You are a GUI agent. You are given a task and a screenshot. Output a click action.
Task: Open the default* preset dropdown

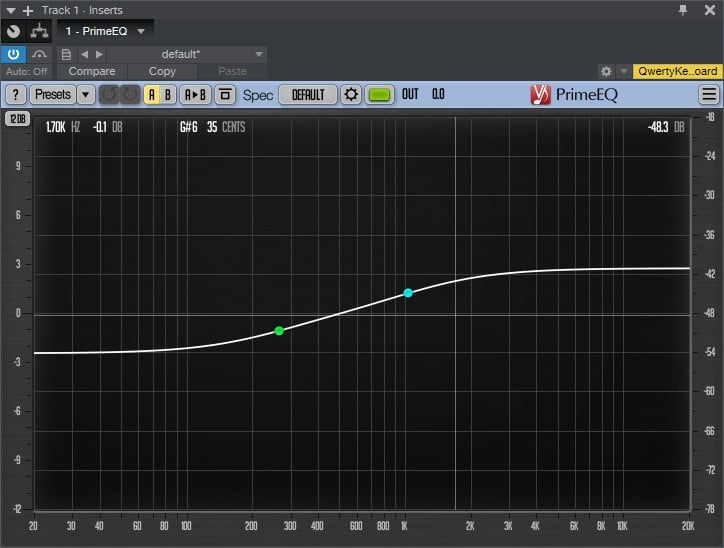[x=187, y=54]
